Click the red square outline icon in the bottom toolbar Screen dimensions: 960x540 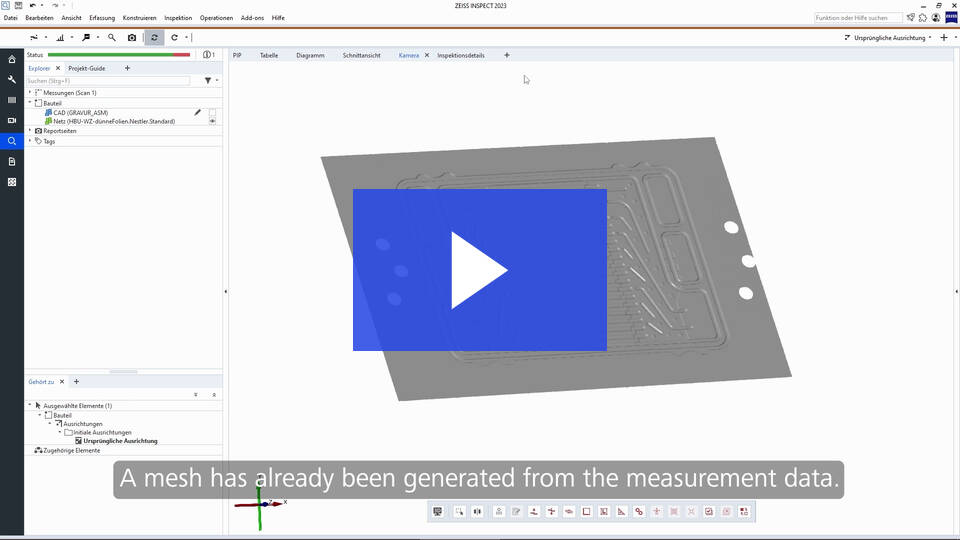tap(587, 512)
